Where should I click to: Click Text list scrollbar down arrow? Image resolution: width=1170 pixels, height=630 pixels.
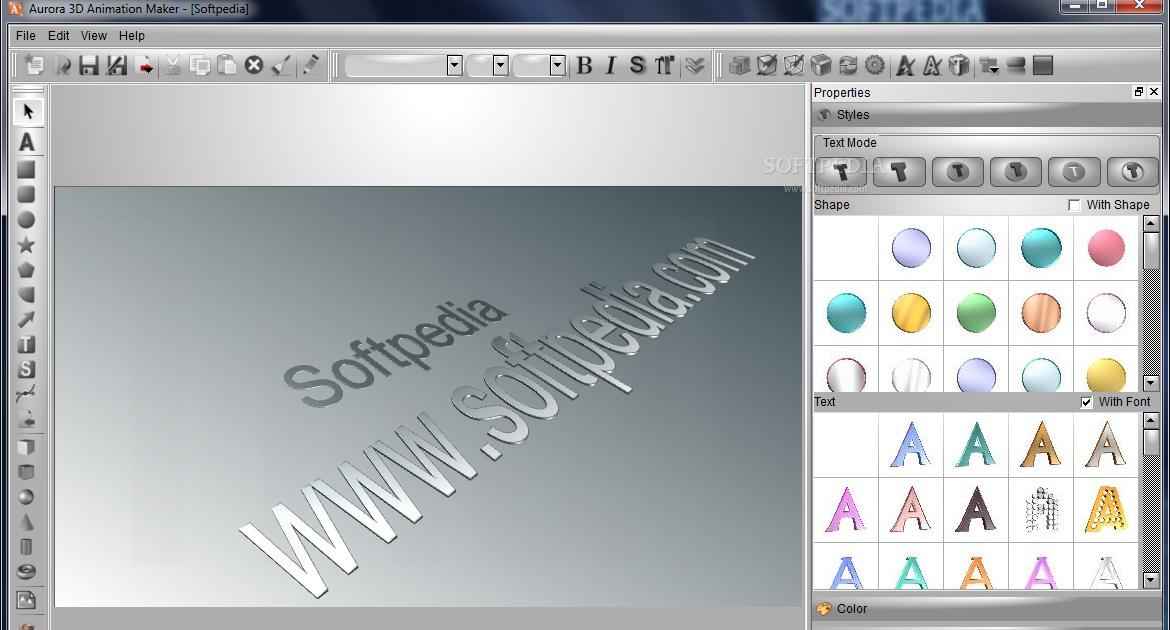click(1151, 580)
